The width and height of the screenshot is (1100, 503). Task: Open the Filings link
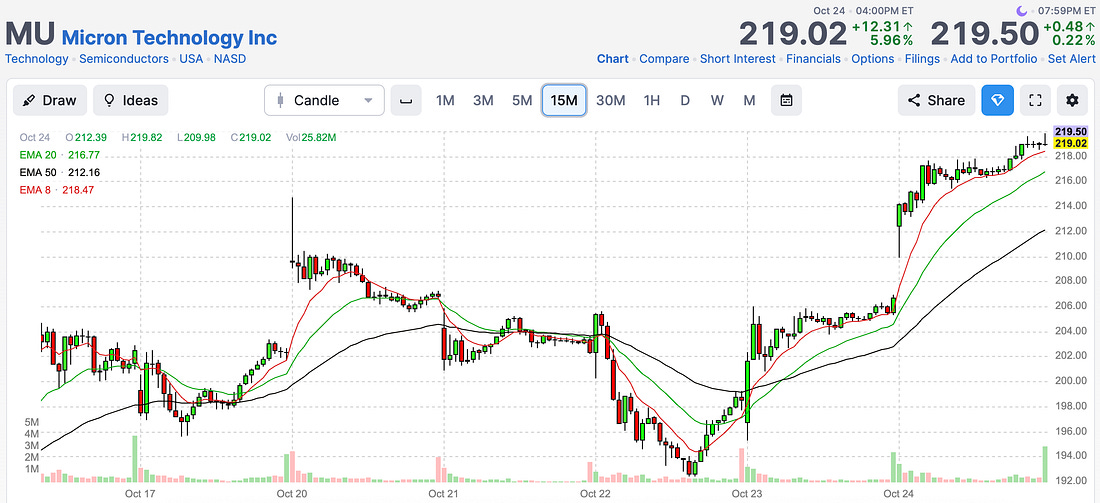coord(923,59)
